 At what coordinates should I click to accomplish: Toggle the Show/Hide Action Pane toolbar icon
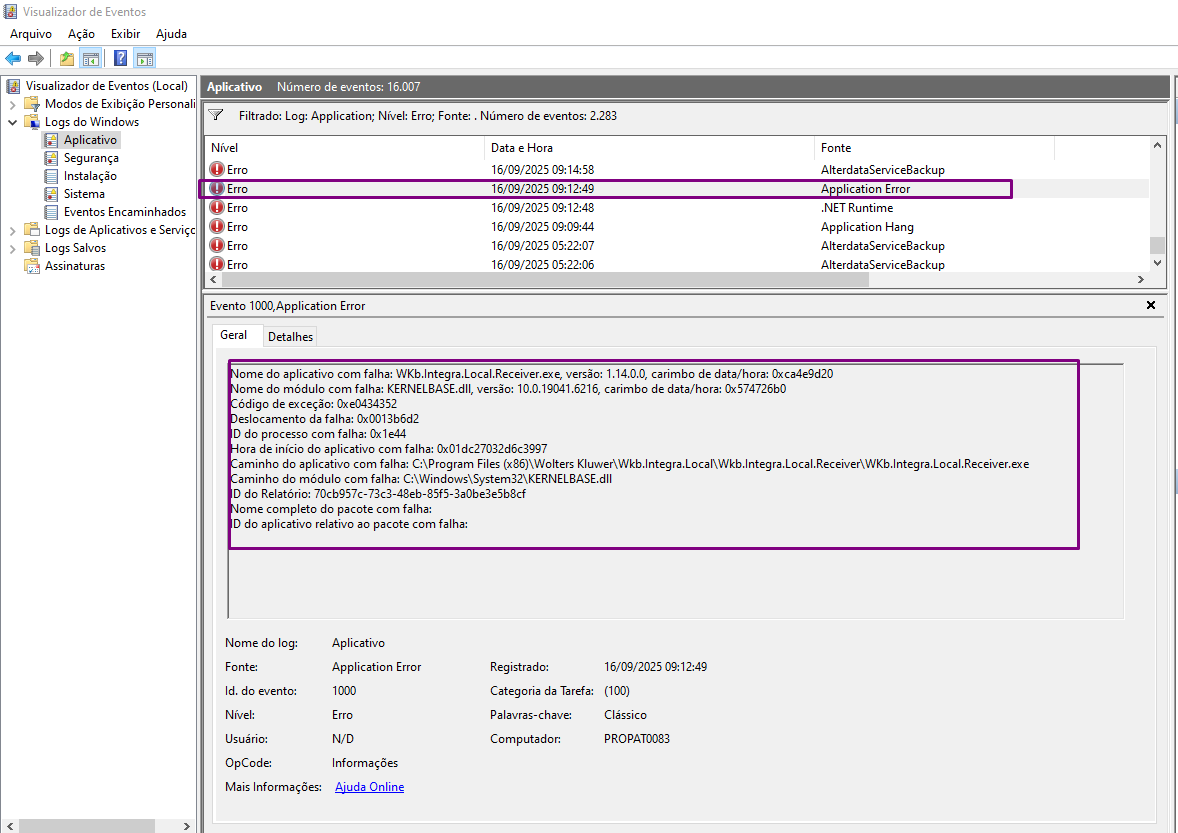[145, 58]
